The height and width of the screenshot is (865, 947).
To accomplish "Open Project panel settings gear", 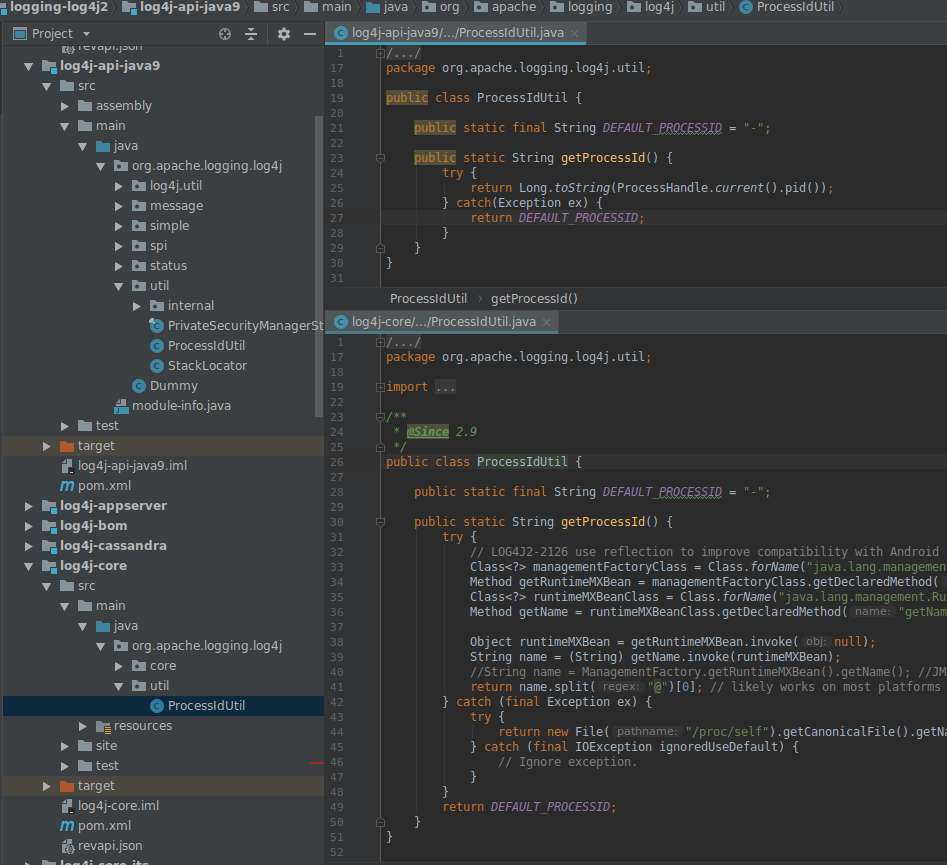I will [284, 34].
